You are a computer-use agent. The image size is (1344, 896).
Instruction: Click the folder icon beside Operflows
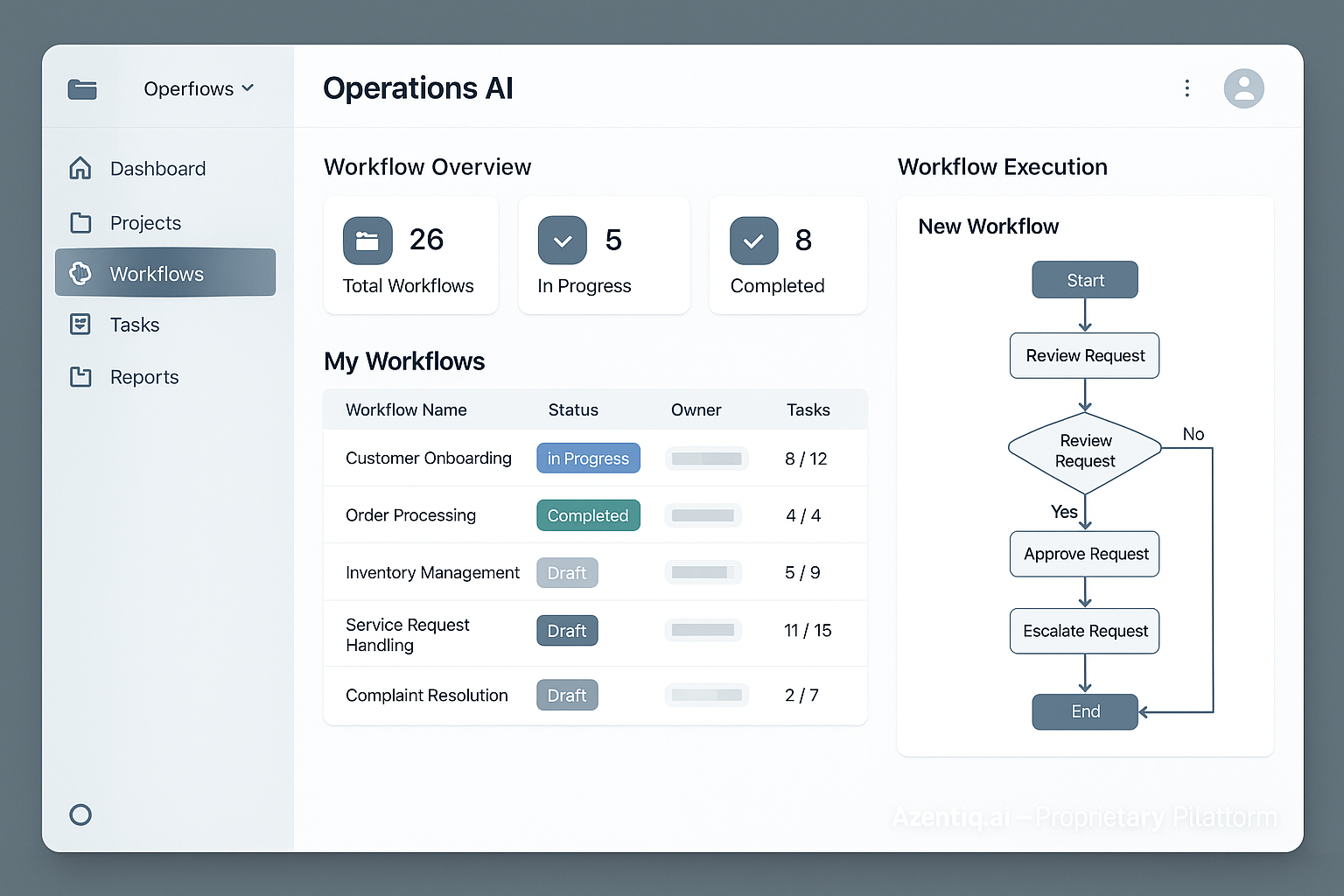[x=82, y=88]
